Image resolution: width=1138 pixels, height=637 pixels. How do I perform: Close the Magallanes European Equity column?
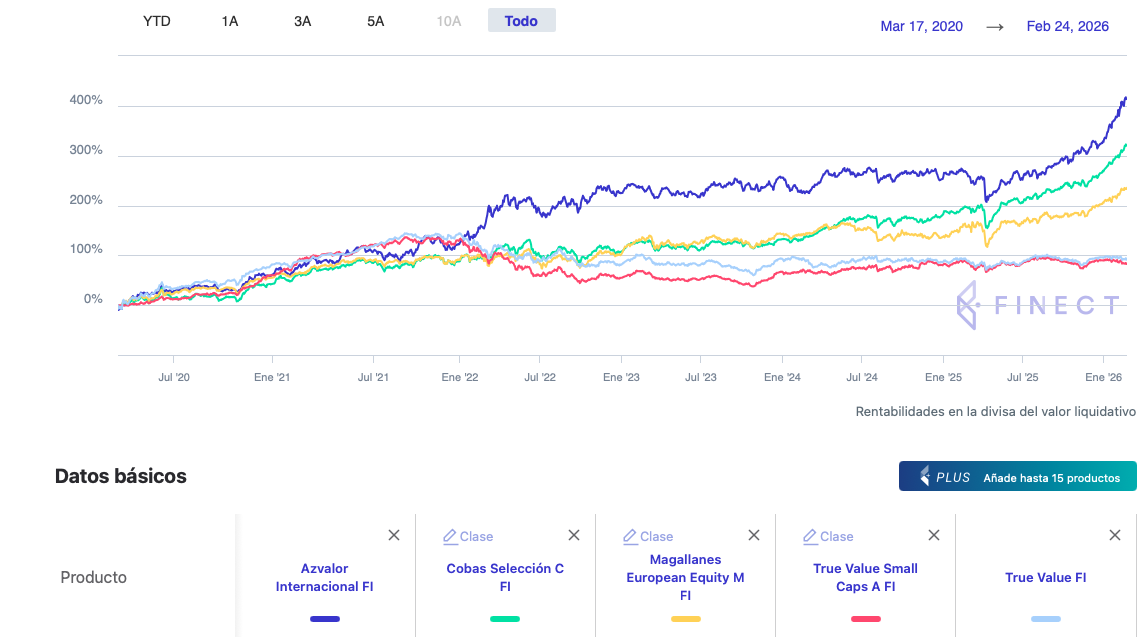pos(754,536)
